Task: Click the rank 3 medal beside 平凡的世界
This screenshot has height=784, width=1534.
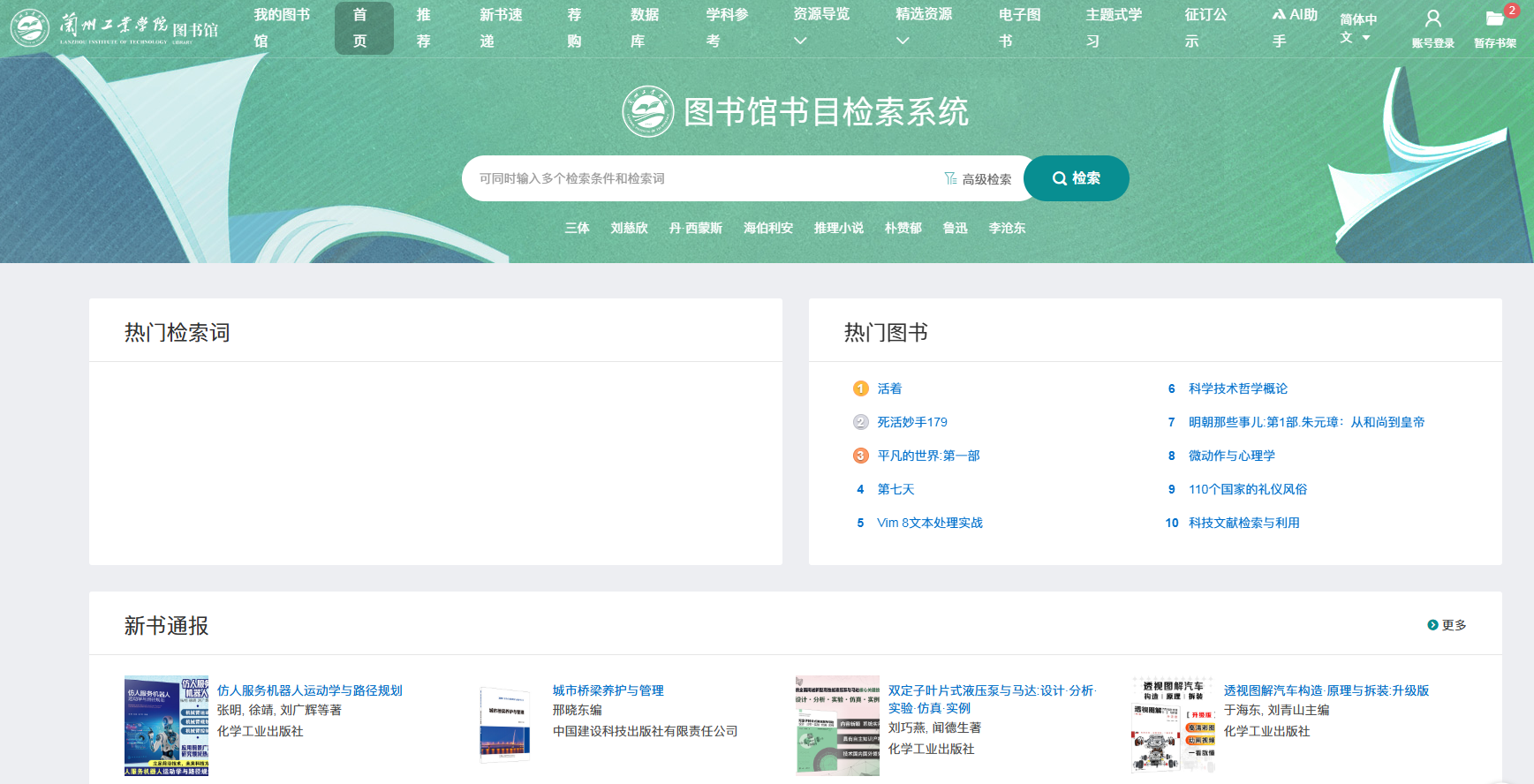Action: 860,456
